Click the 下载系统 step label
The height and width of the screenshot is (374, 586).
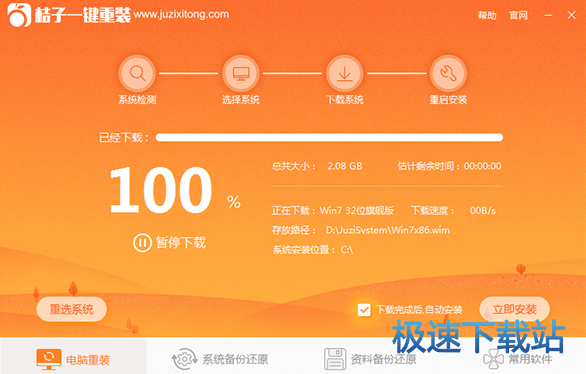tap(345, 100)
